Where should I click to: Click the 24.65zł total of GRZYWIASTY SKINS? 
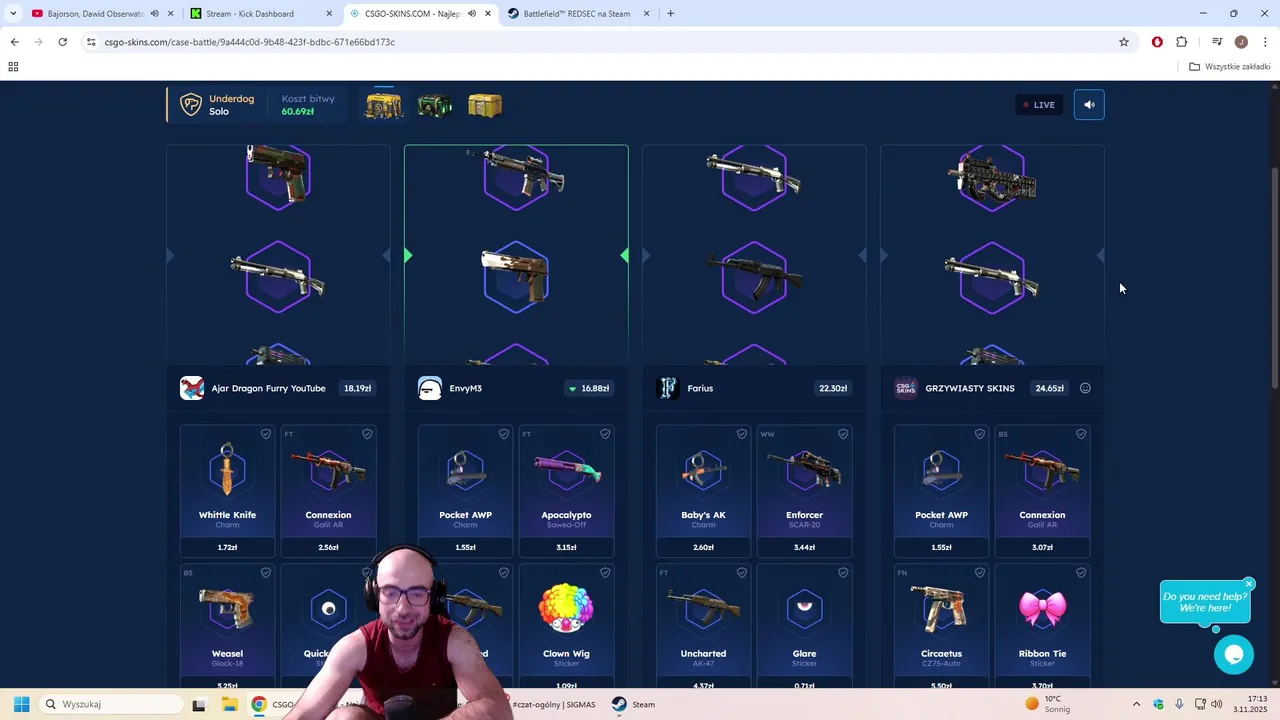1050,388
